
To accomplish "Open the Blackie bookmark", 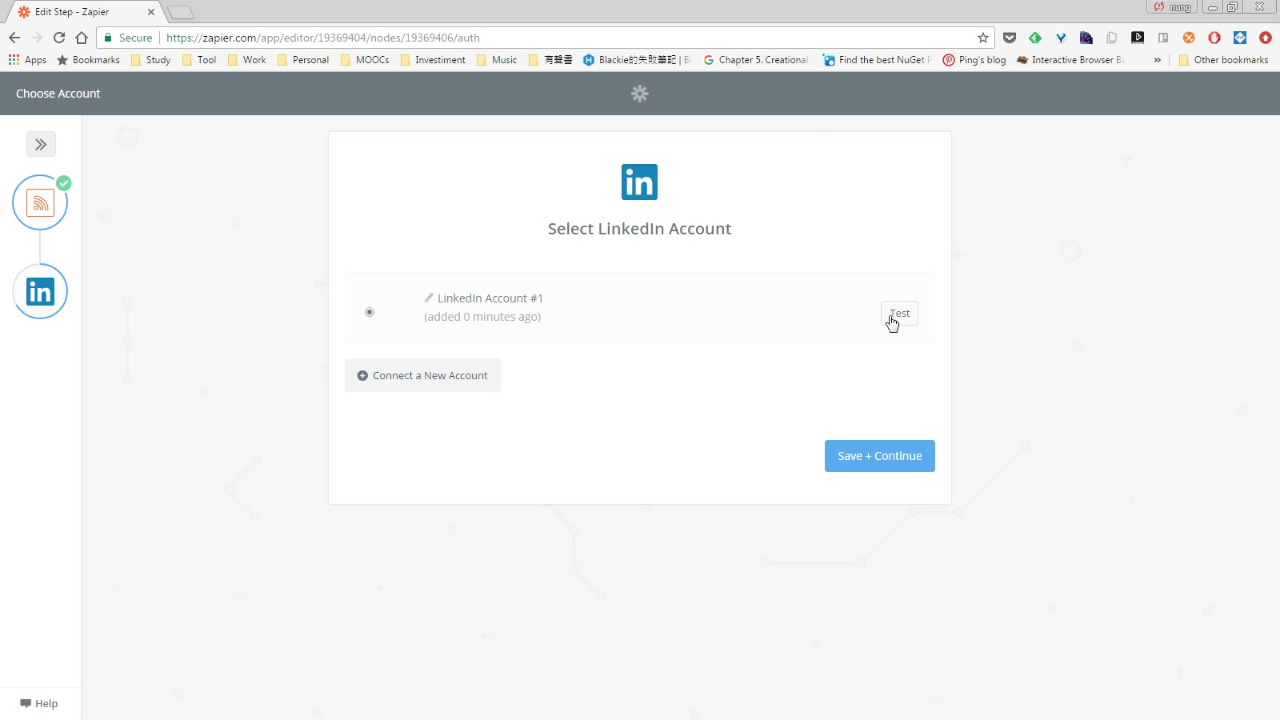I will [637, 60].
